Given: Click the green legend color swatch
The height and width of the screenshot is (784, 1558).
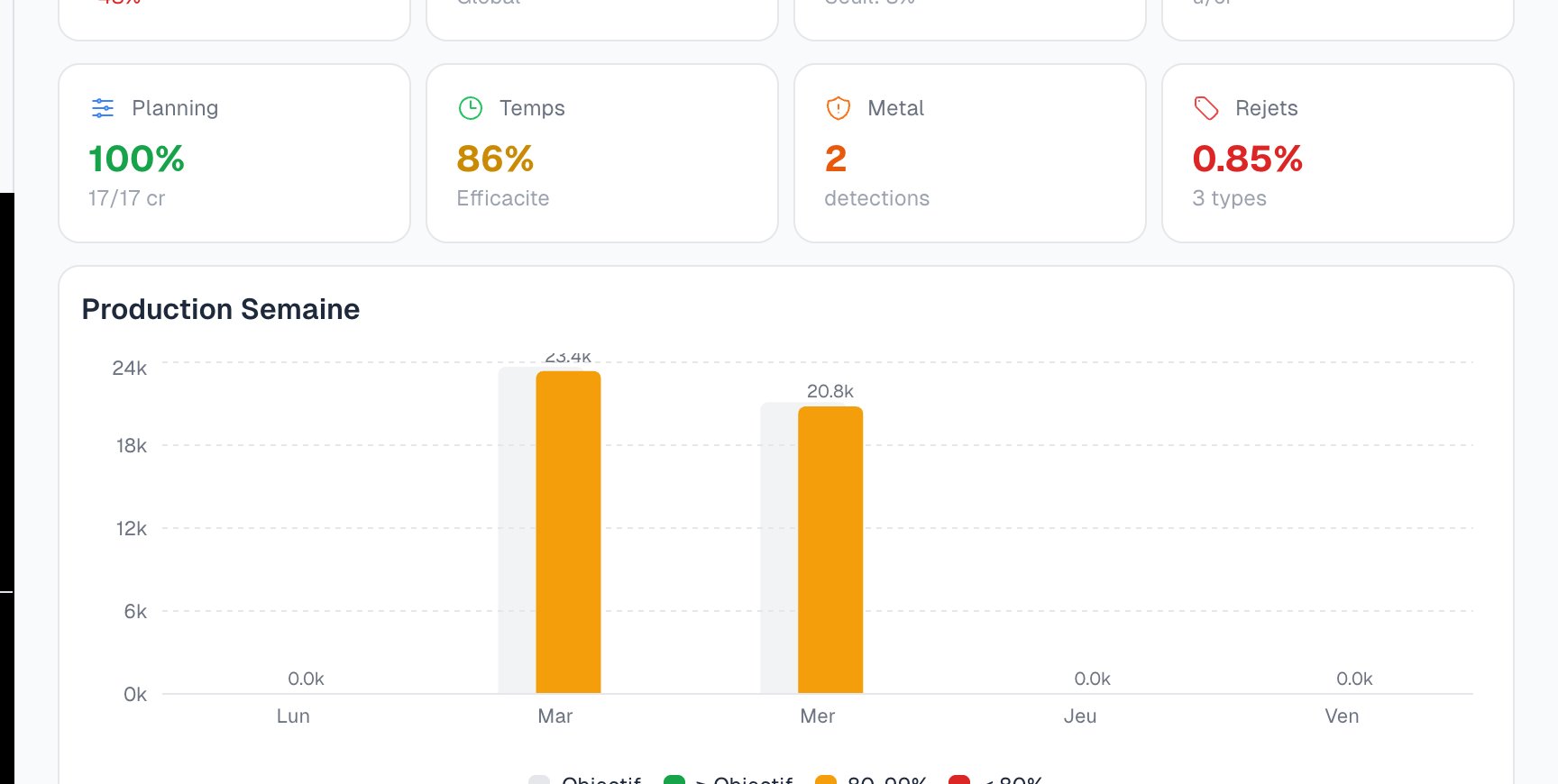Looking at the screenshot, I should coord(674,779).
